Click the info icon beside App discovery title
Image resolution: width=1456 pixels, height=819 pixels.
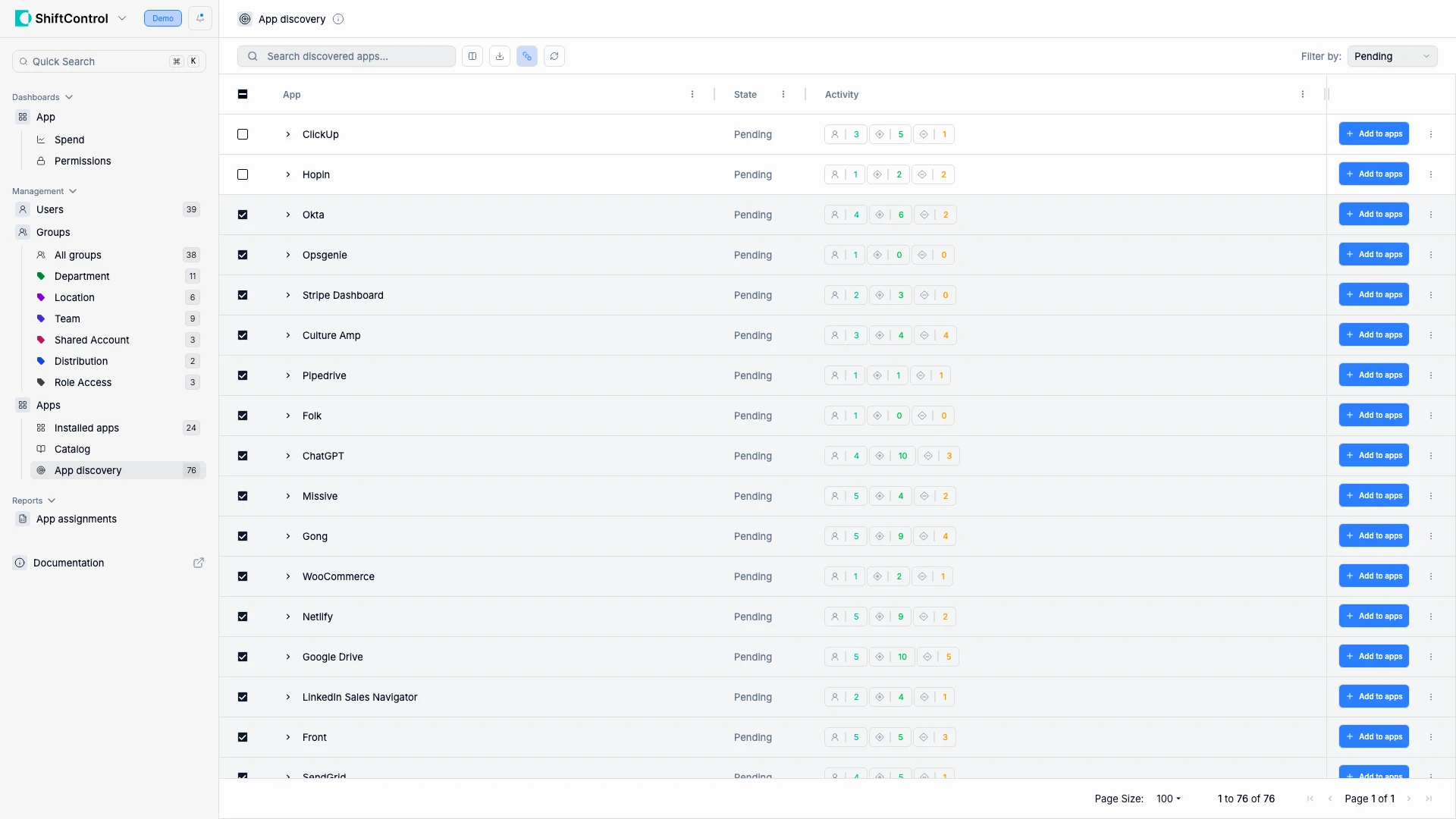[338, 19]
